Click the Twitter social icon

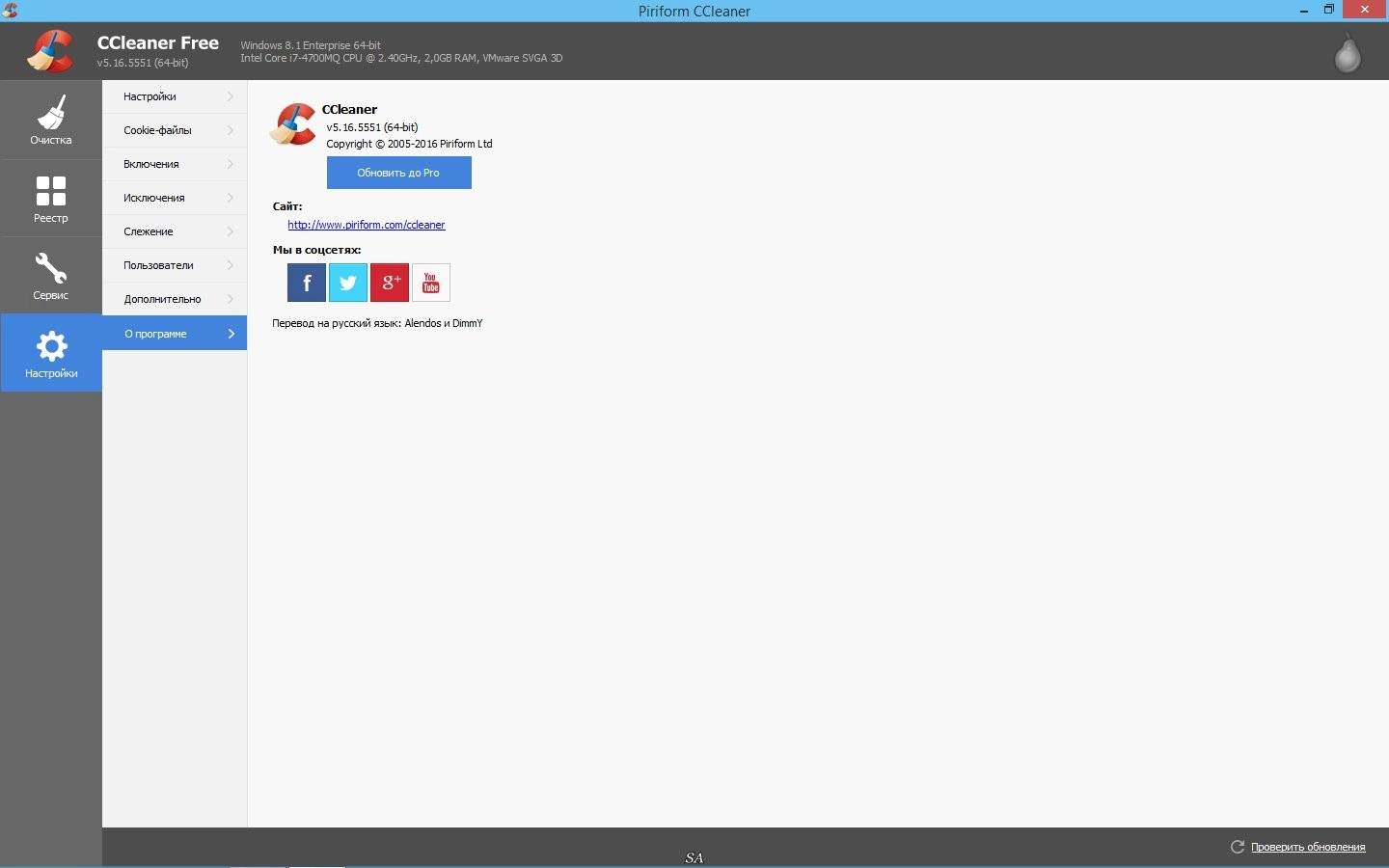tap(348, 283)
